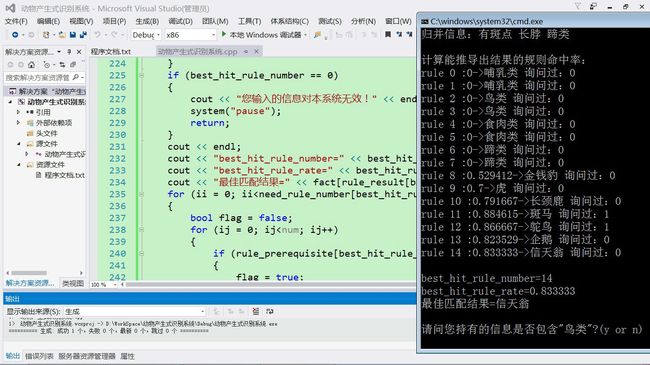Image resolution: width=650 pixels, height=365 pixels.
Task: Open the 测试(S) test menu
Action: (330, 21)
